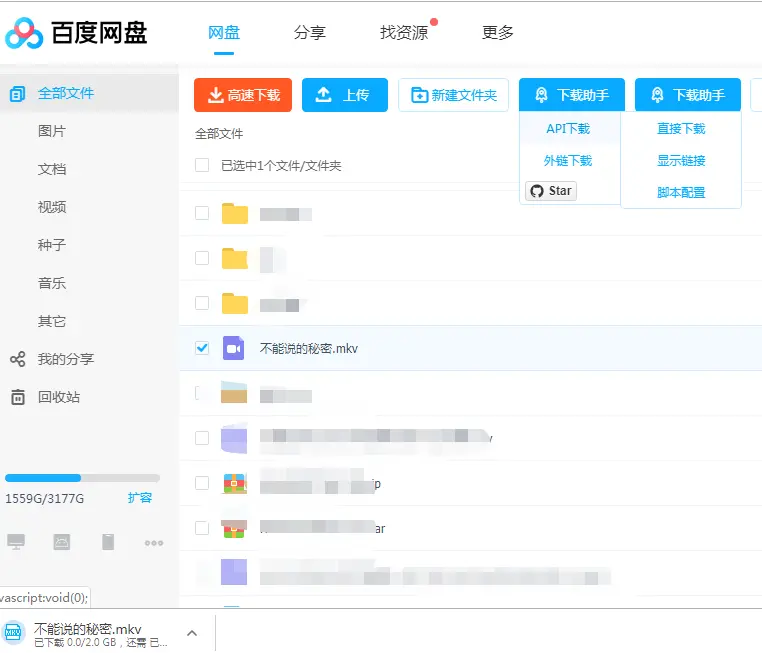Click the 新建文件夹 button
Image resolution: width=762 pixels, height=653 pixels.
(x=453, y=95)
